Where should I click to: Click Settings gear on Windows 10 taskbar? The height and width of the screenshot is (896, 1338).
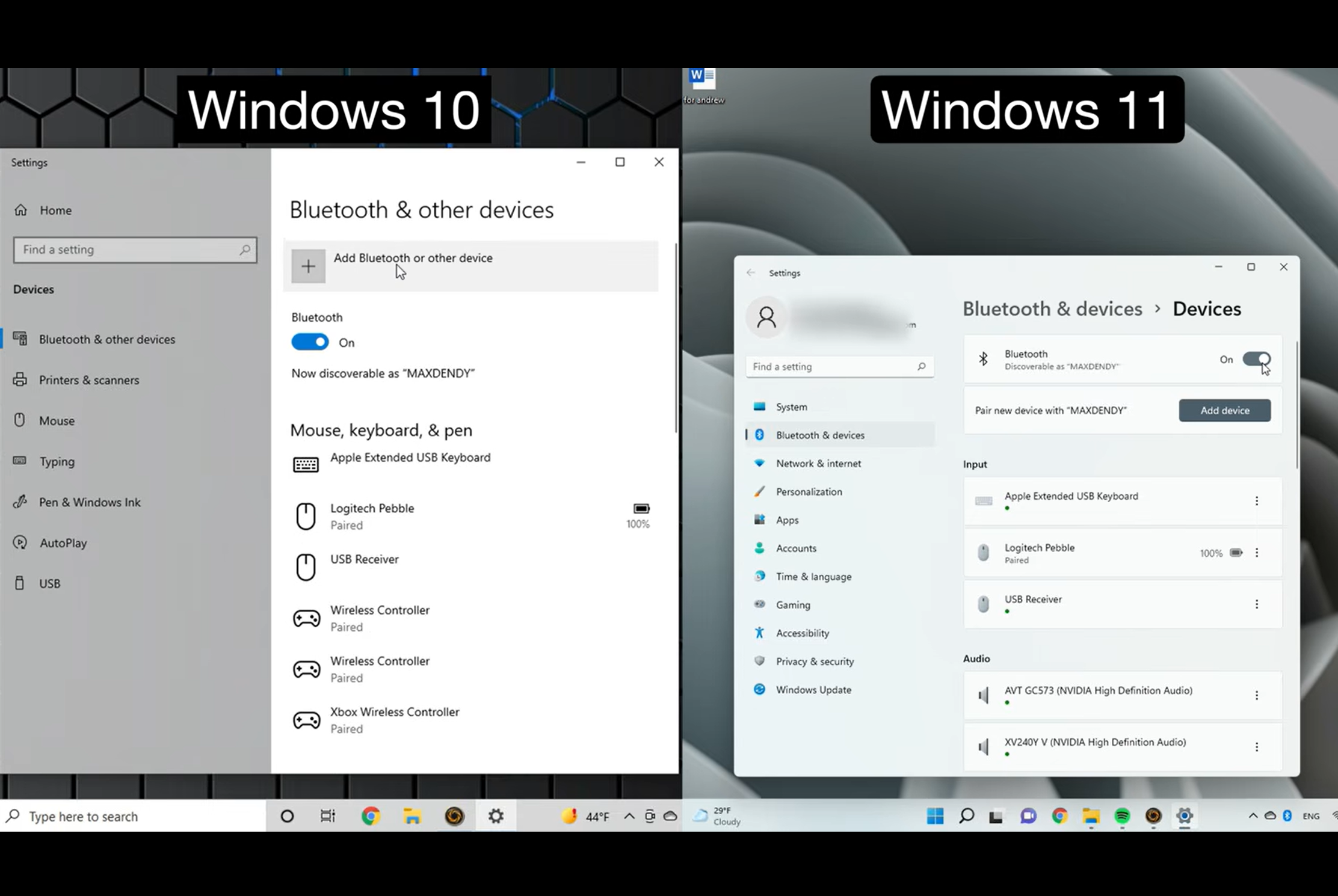(496, 816)
